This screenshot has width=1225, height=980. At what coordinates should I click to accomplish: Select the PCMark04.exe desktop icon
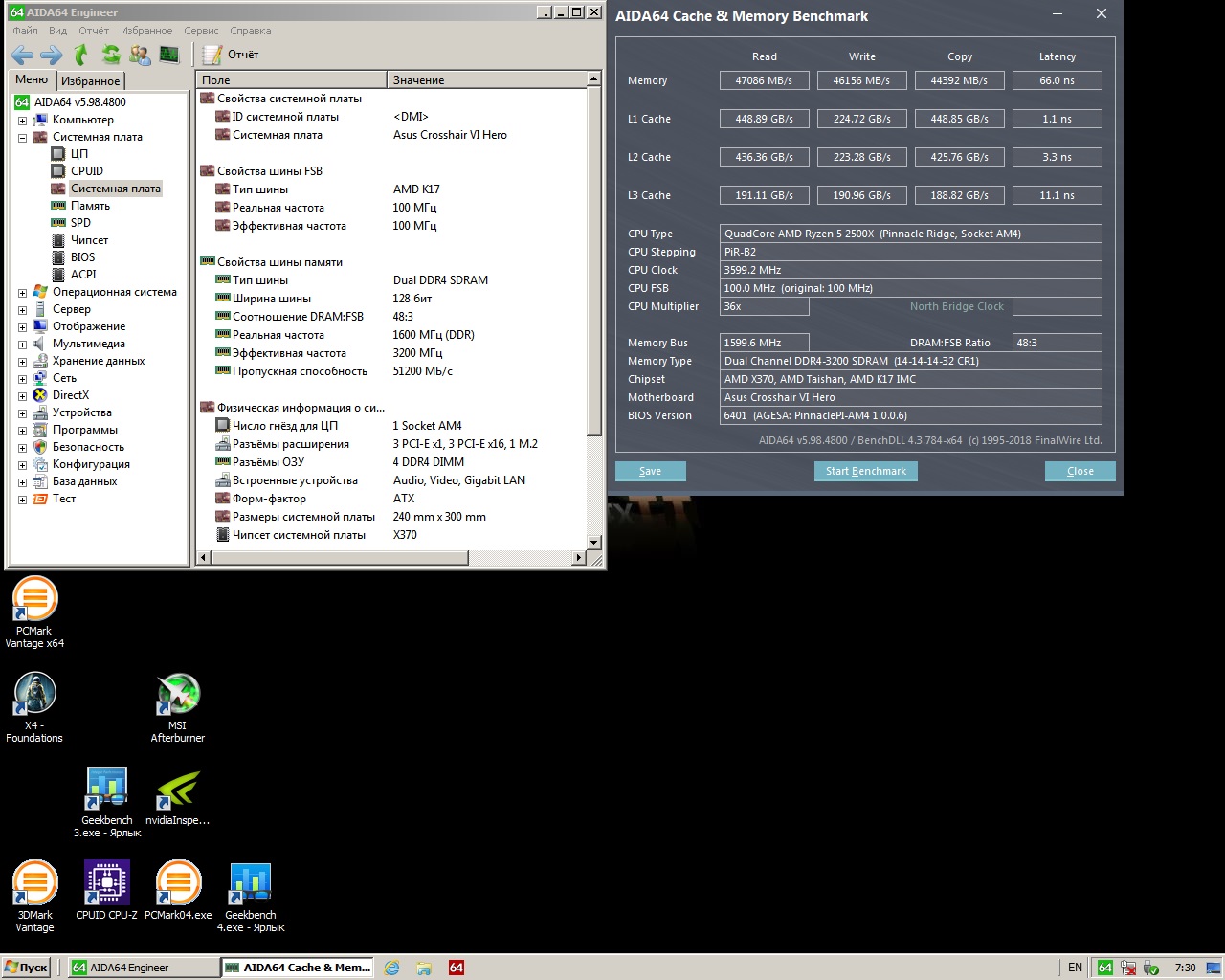(178, 891)
